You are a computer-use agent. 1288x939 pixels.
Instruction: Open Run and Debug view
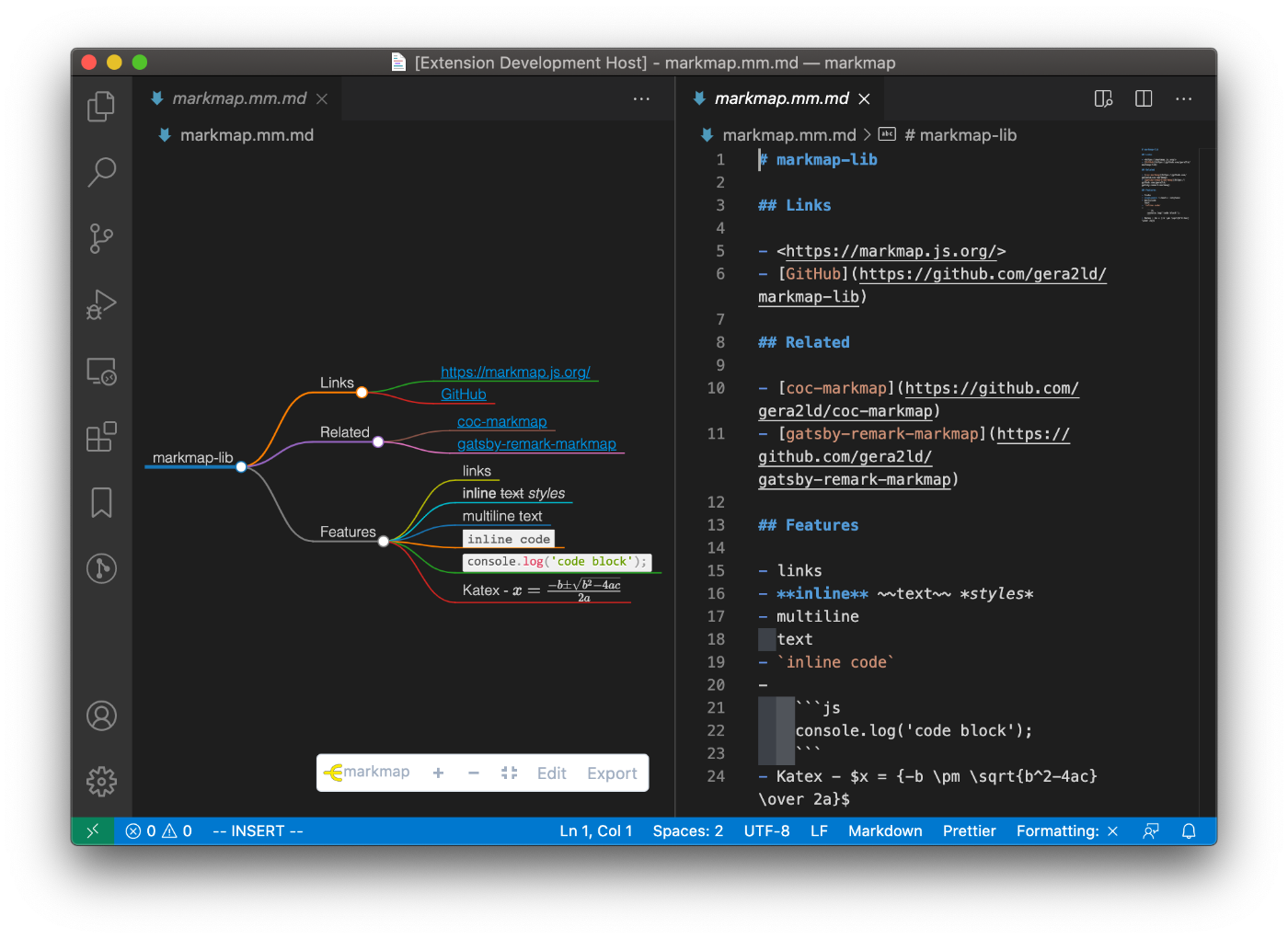101,304
